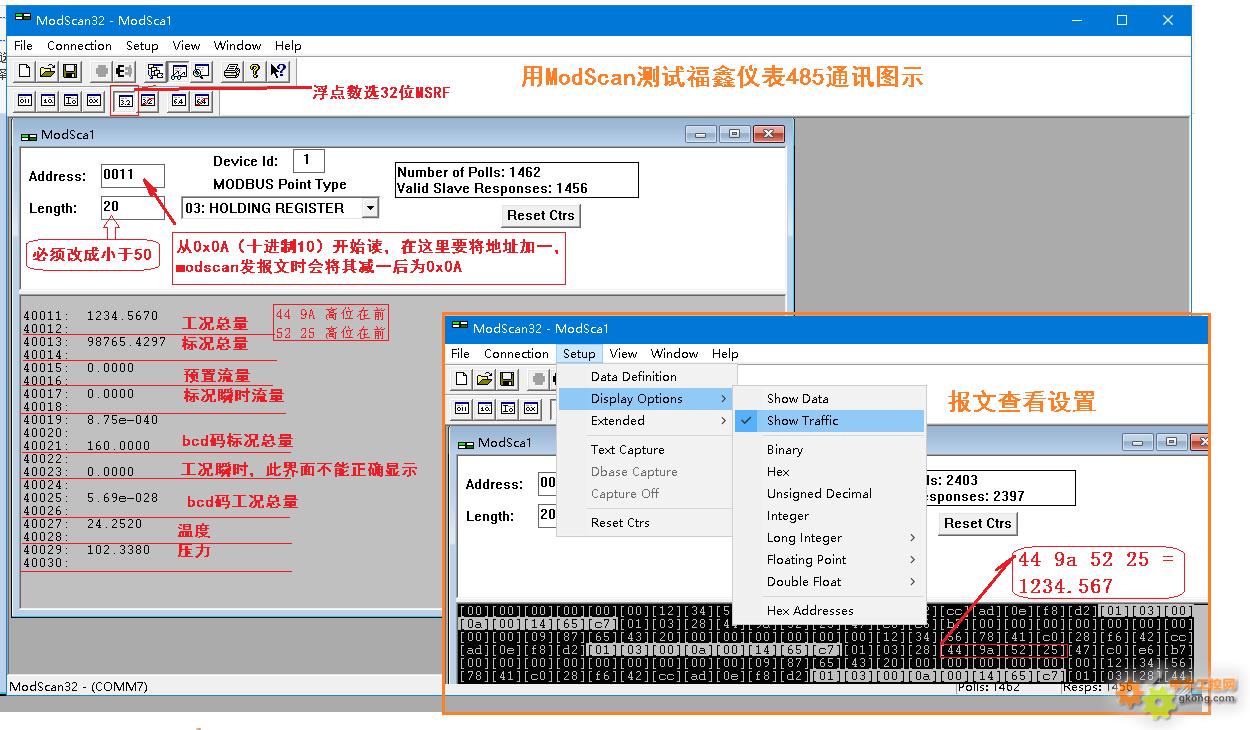Open View menu in main ModScan32 window
This screenshot has width=1250, height=730.
[186, 46]
